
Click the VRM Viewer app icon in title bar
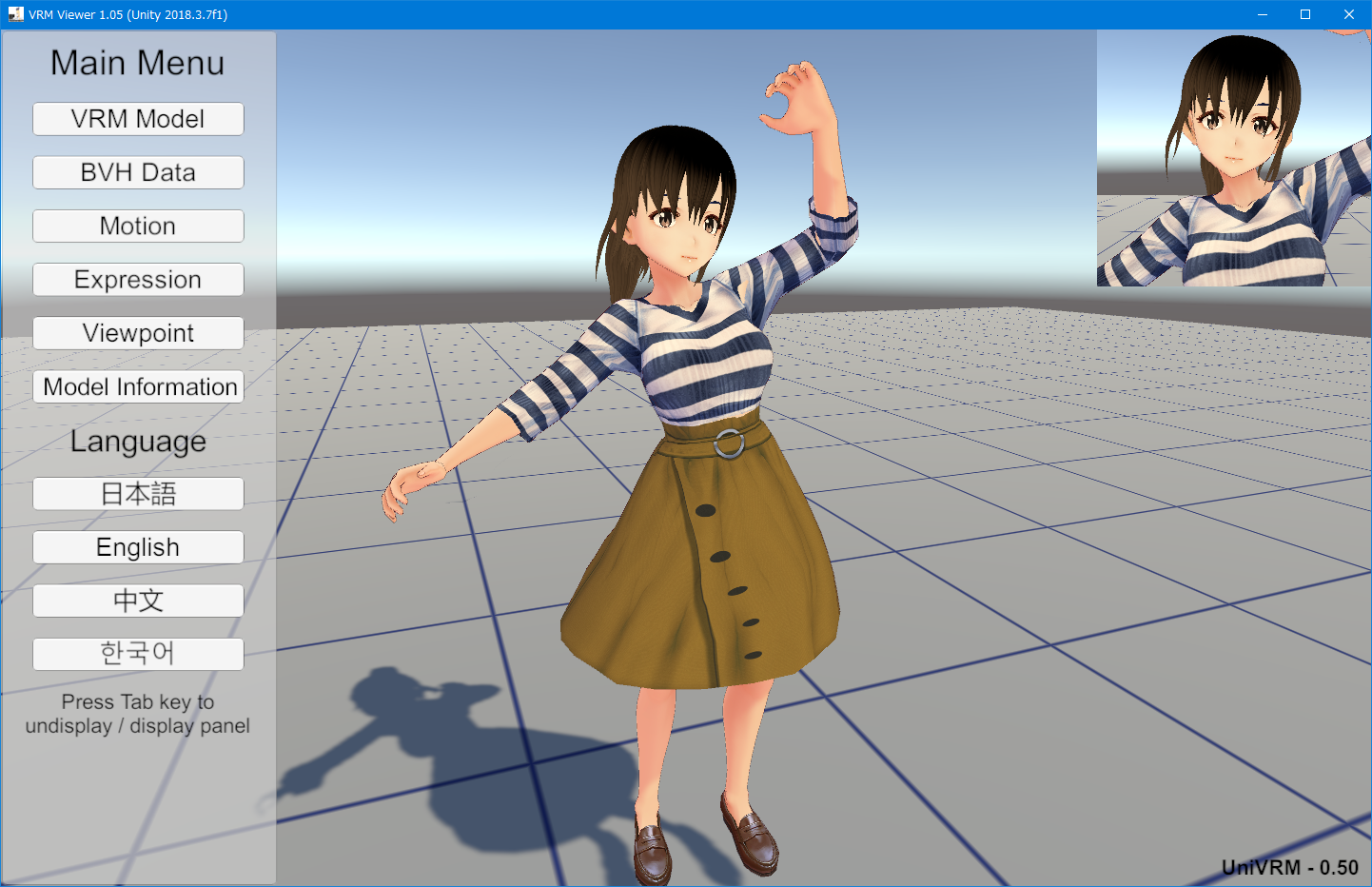[x=15, y=14]
